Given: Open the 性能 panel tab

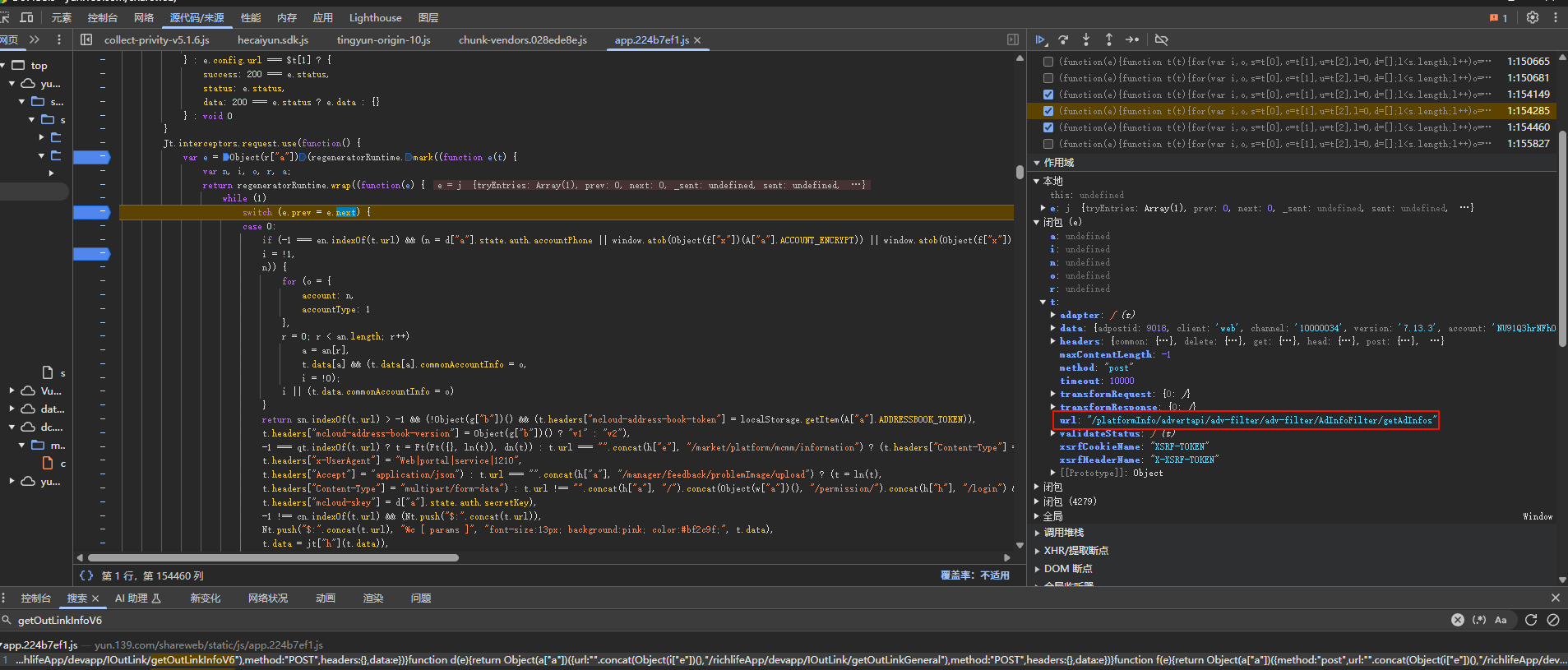Looking at the screenshot, I should coord(251,17).
